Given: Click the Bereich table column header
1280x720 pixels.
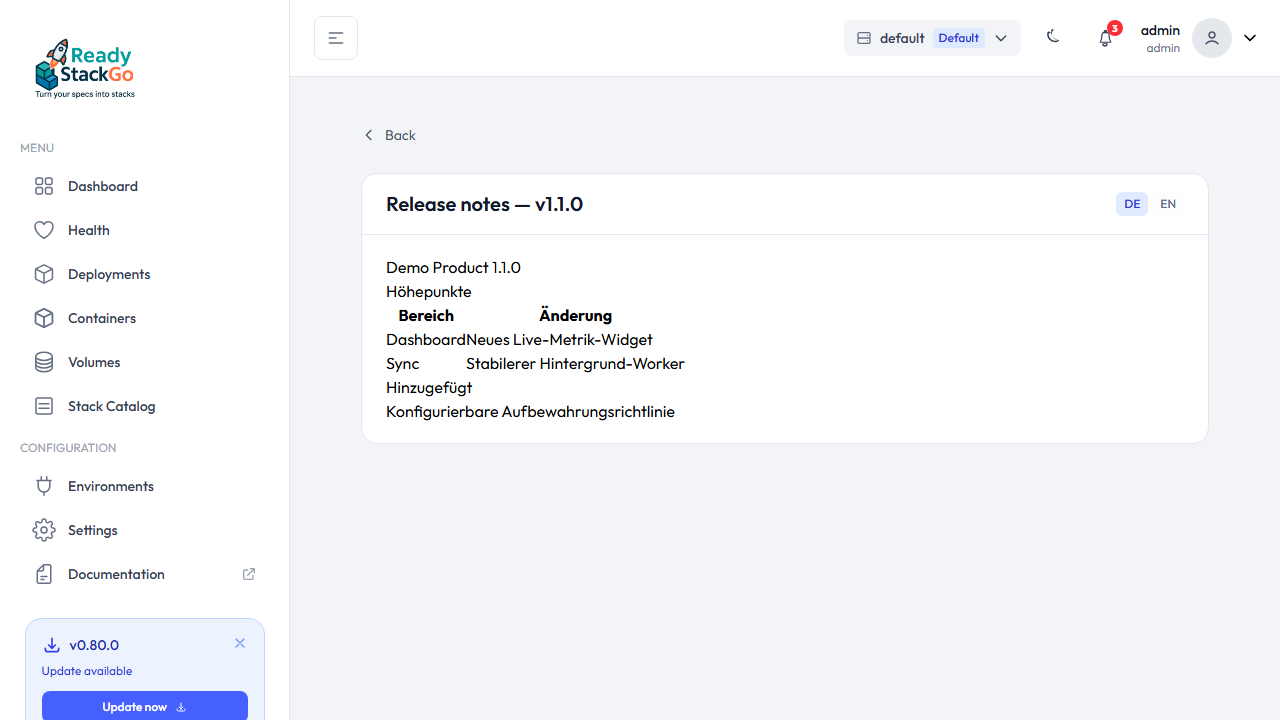Looking at the screenshot, I should [426, 315].
